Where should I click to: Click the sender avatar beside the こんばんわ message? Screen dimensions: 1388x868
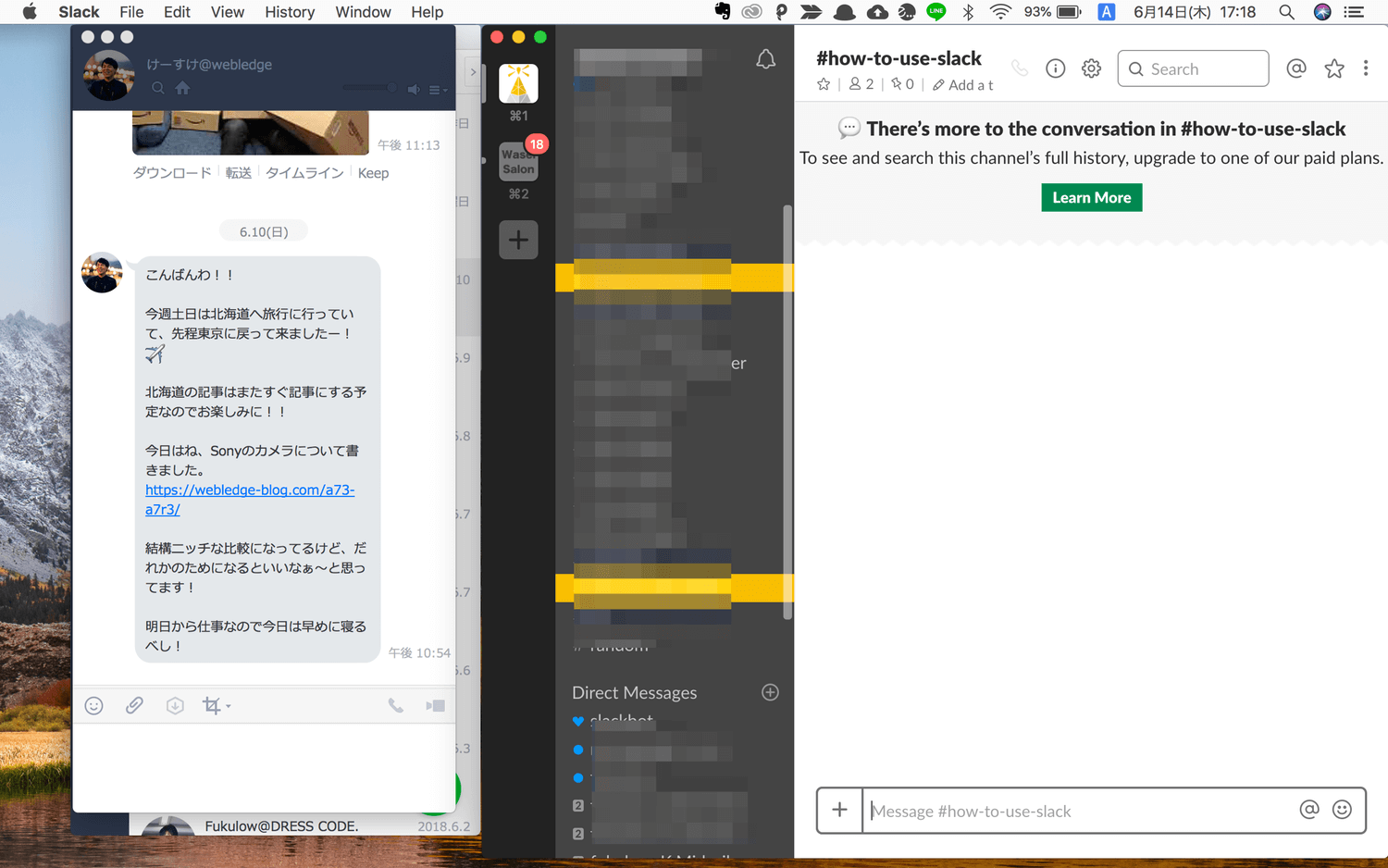coord(102,273)
